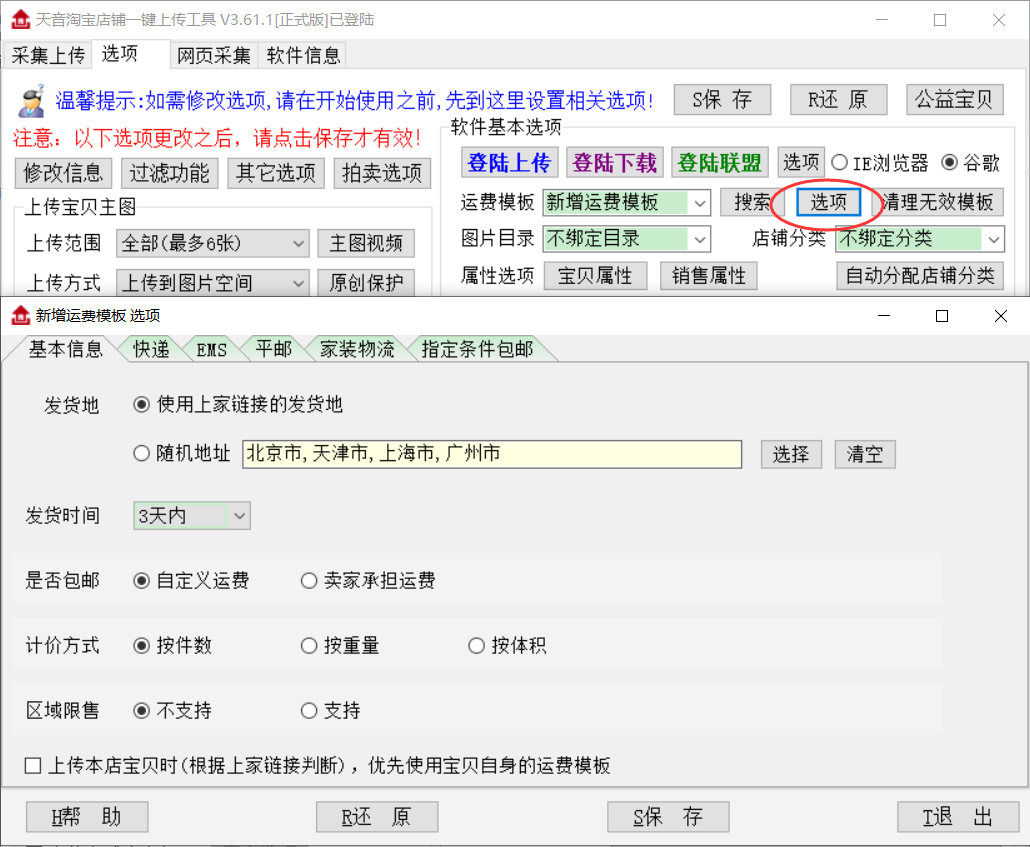Open the 指定条件包邮 tab
This screenshot has height=847, width=1030.
coord(477,349)
